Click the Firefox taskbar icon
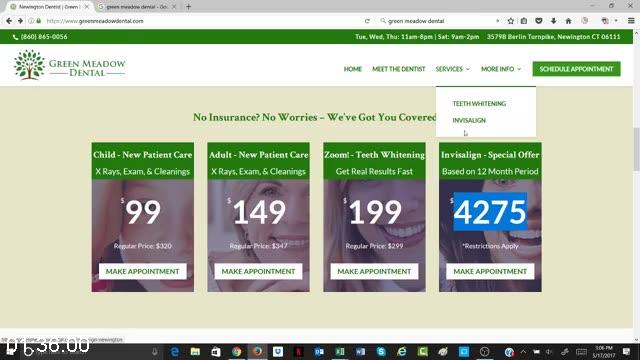Screen dimensions: 640x360 click(x=257, y=351)
